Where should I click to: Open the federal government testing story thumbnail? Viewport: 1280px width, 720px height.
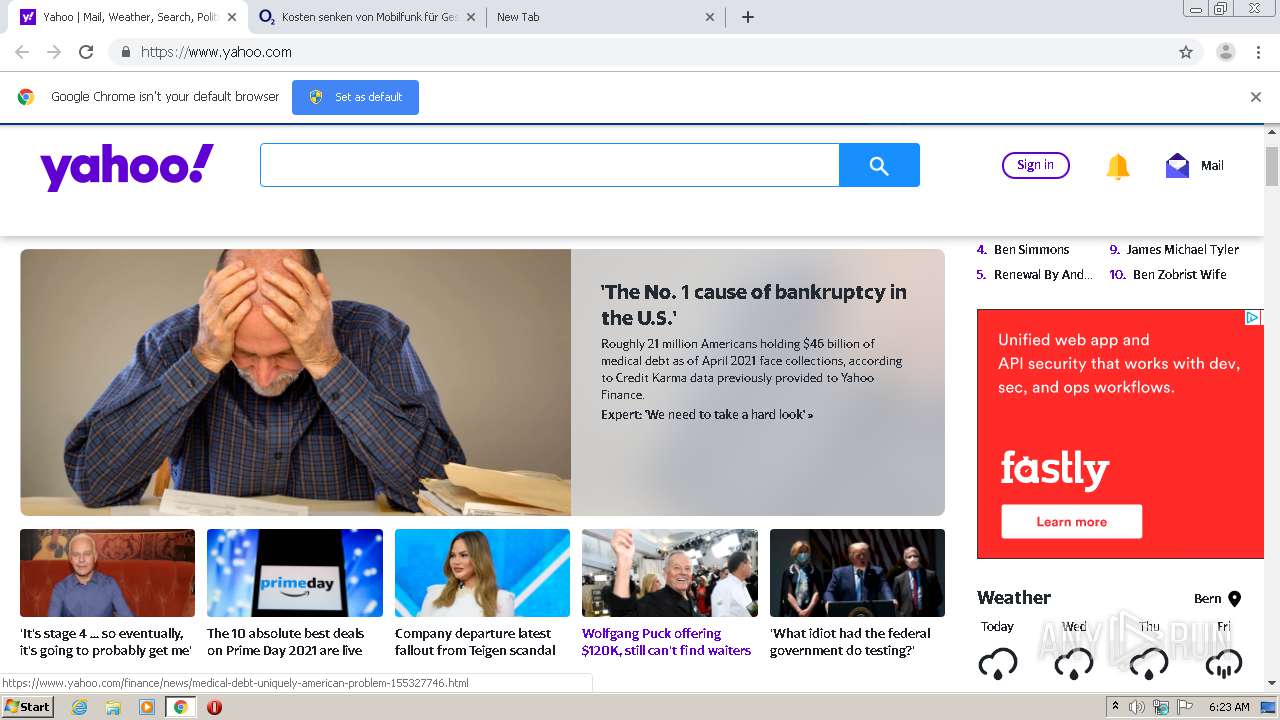857,573
